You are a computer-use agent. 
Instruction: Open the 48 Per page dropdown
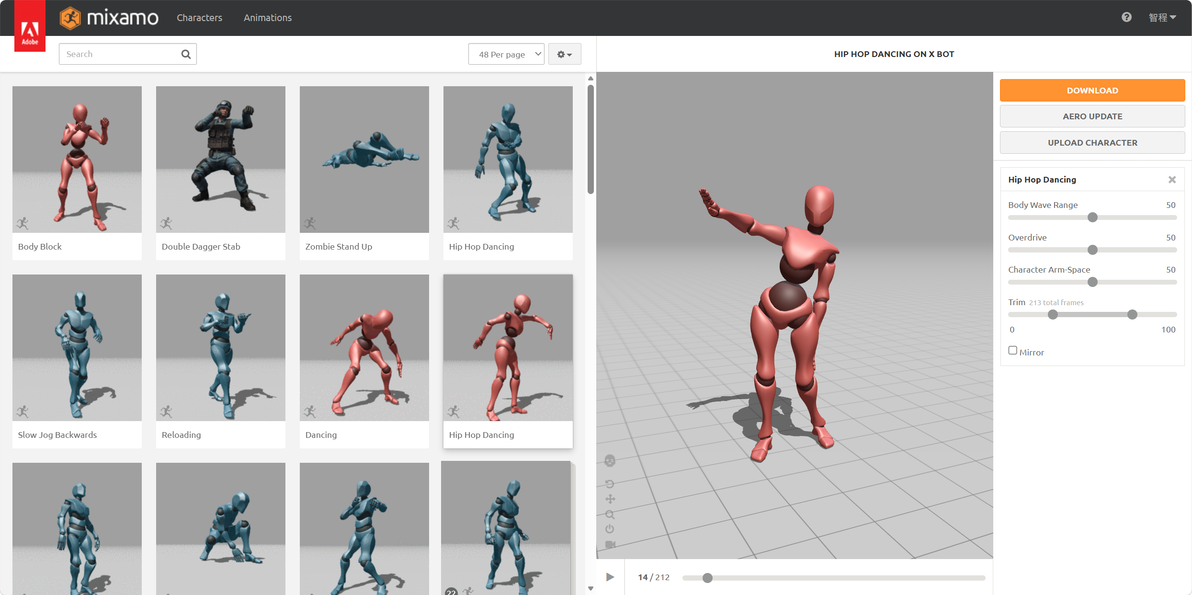click(506, 55)
